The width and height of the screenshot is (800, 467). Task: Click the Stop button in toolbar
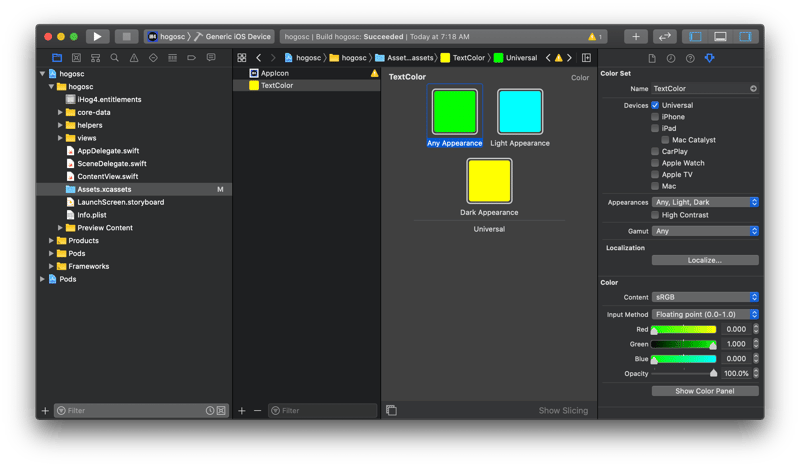127,36
